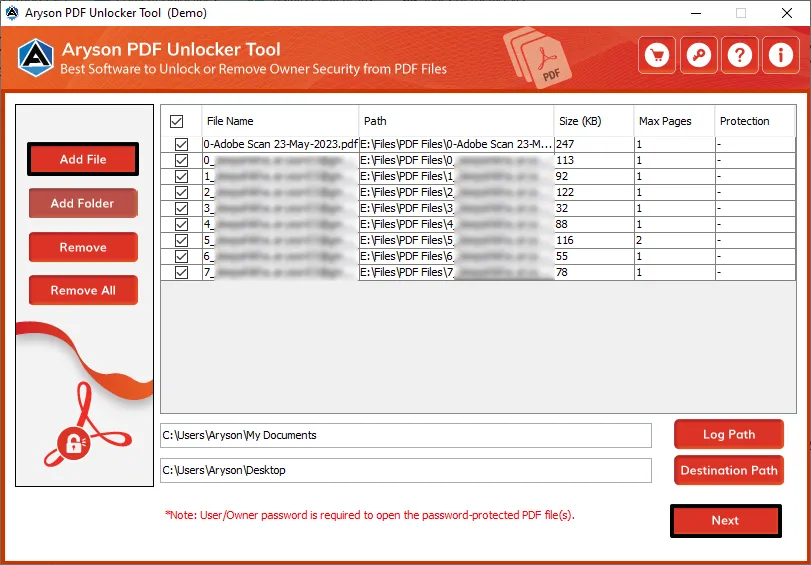This screenshot has width=811, height=565.
Task: Click the My Documents log path field
Action: coord(406,436)
